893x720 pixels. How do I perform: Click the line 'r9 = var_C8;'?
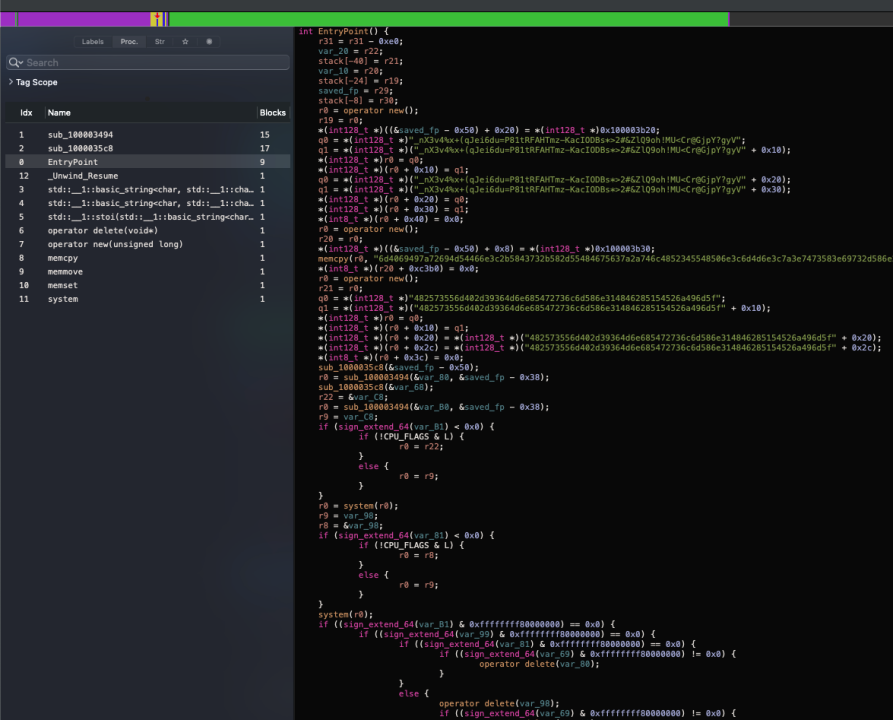click(348, 416)
